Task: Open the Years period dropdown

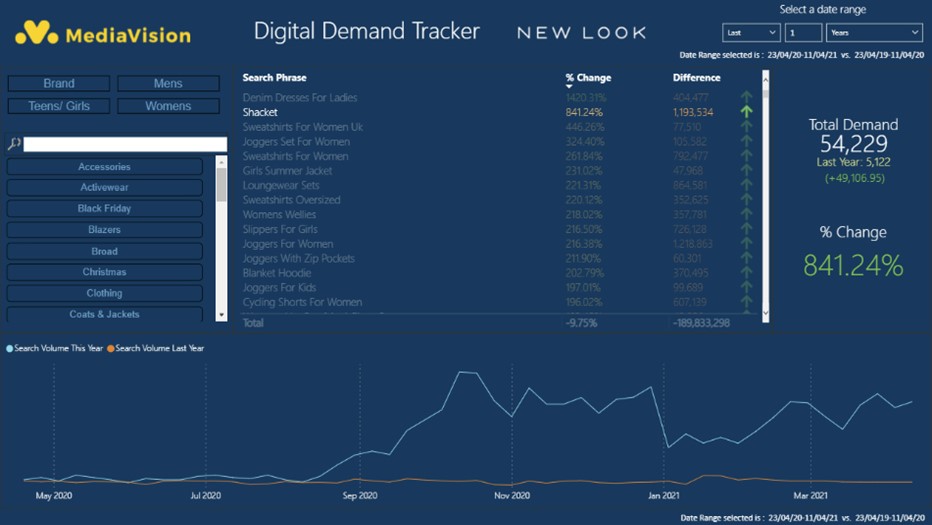Action: click(873, 33)
